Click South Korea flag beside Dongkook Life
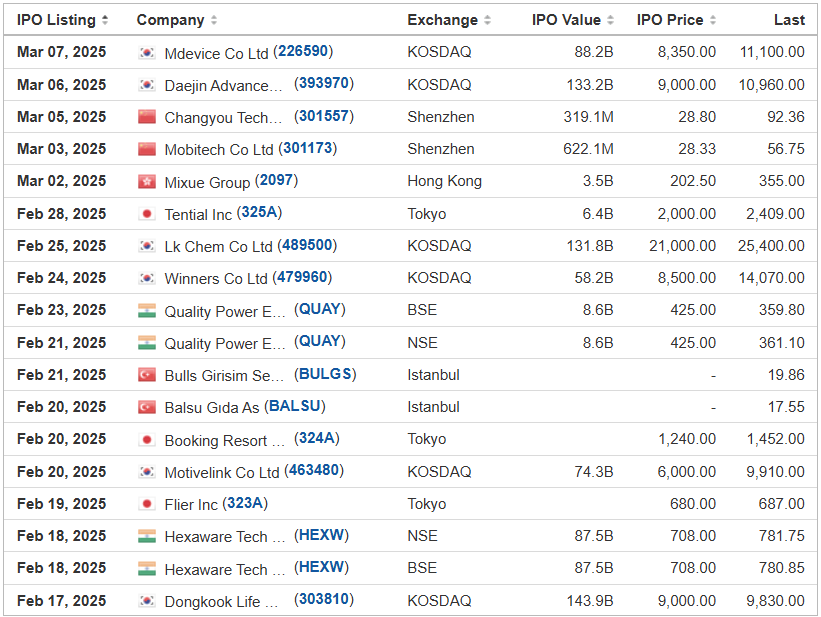The height and width of the screenshot is (617, 821). (x=147, y=601)
